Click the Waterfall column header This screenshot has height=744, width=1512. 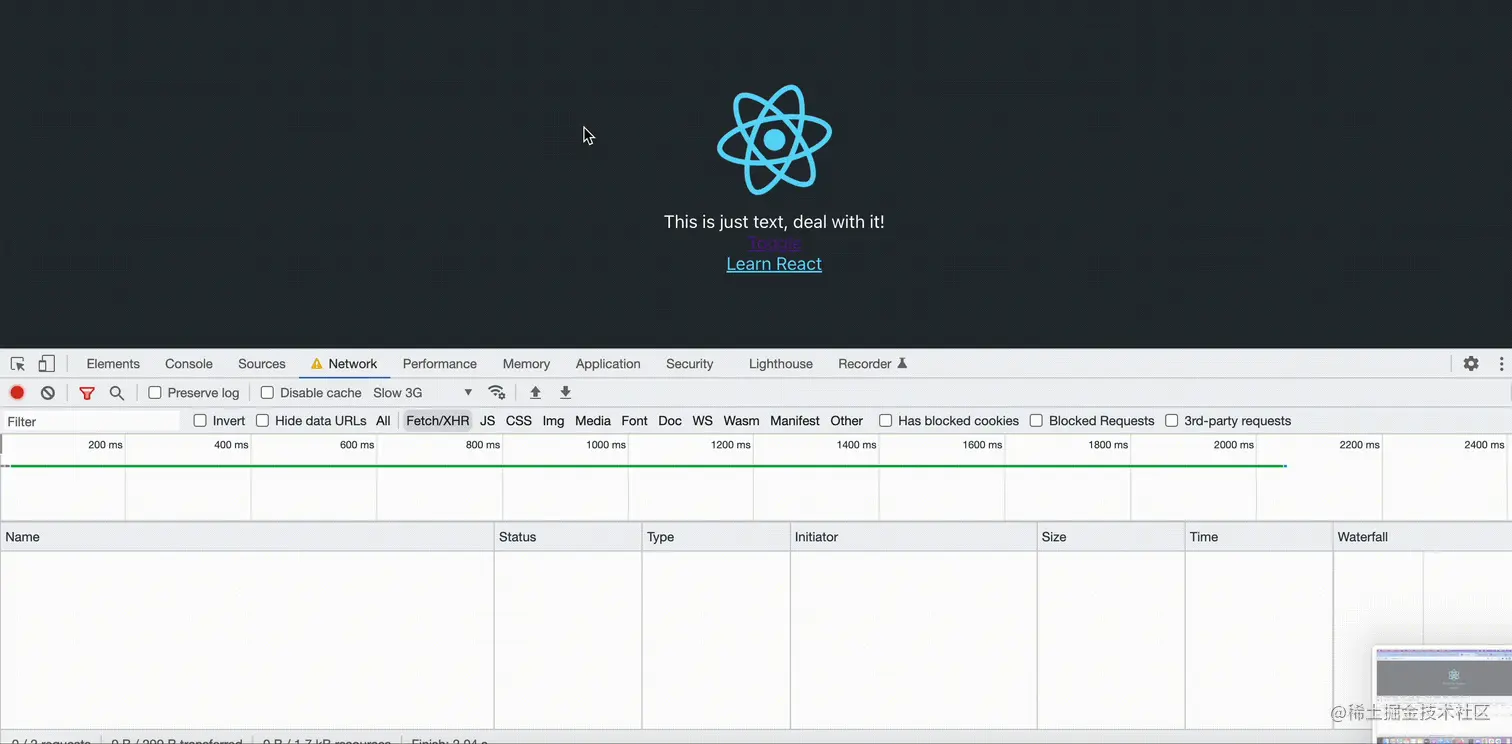1422,537
